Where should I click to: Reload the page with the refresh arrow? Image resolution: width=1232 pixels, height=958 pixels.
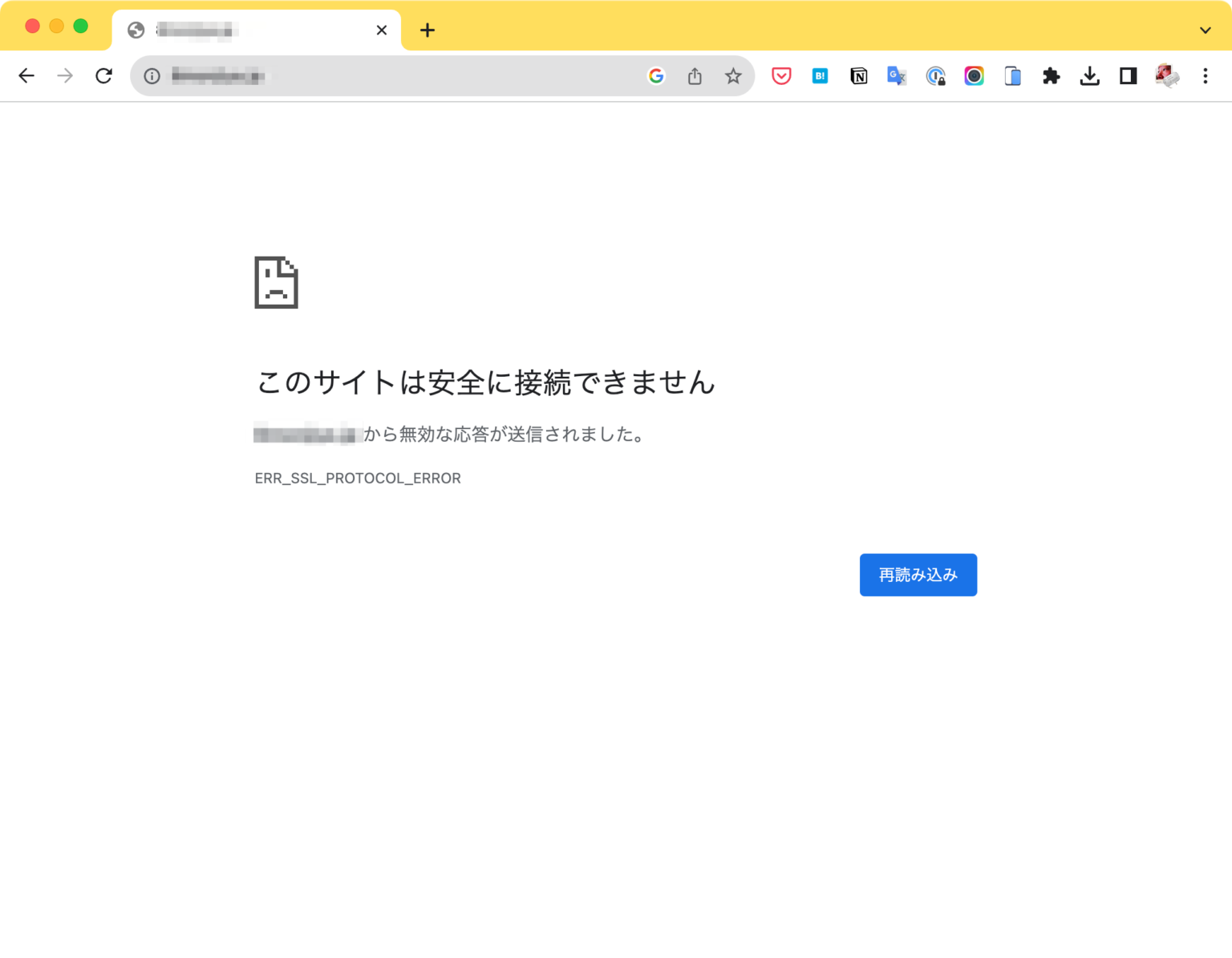click(103, 75)
